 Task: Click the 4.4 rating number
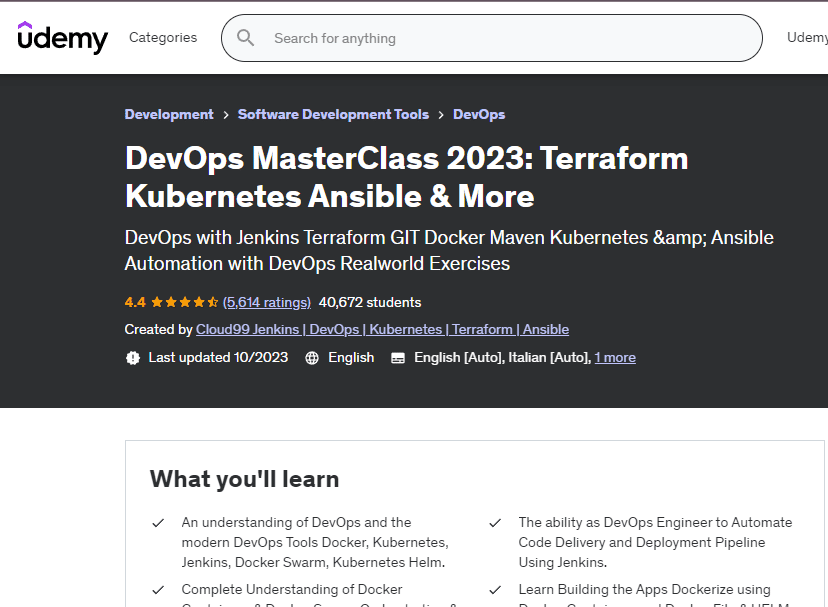[135, 302]
